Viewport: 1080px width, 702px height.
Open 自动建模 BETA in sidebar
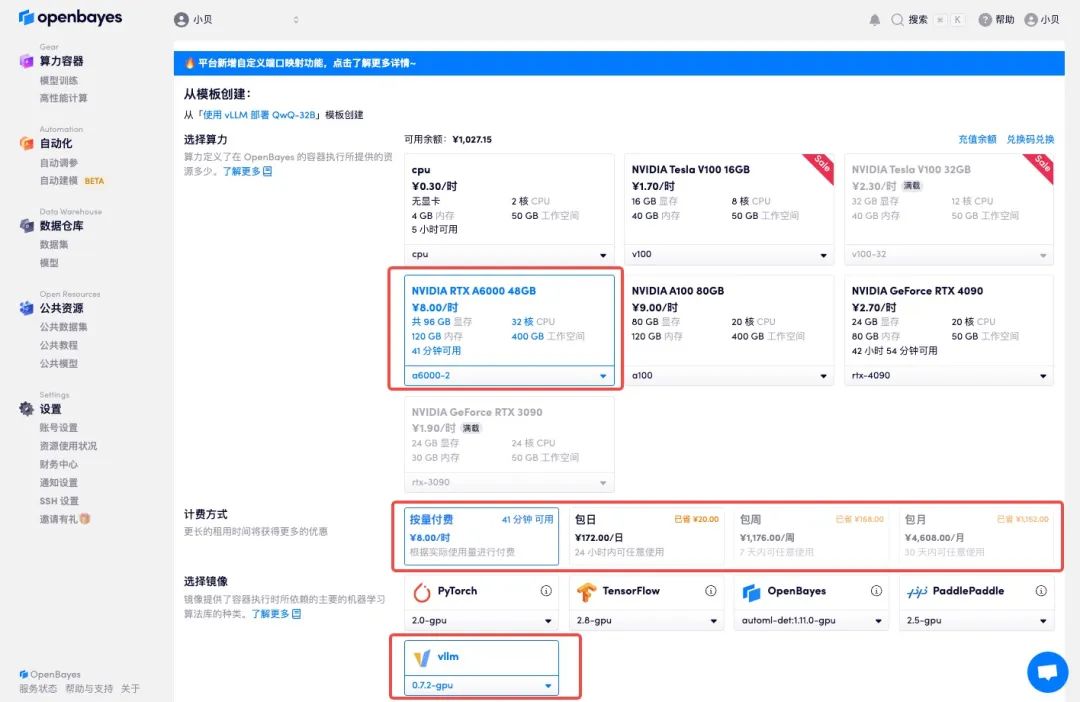[72, 180]
